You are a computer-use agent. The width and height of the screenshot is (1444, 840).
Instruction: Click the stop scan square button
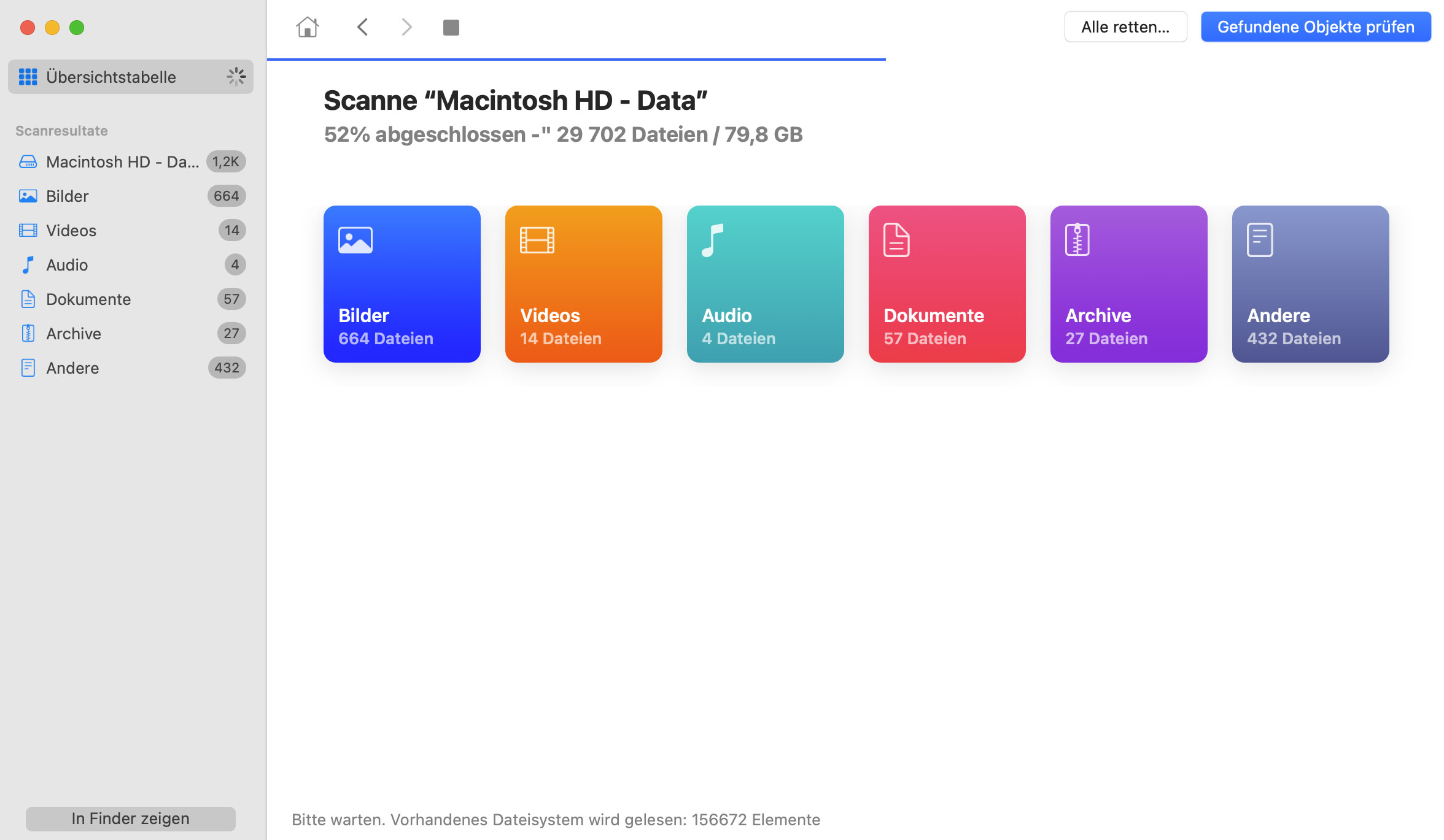click(x=451, y=27)
